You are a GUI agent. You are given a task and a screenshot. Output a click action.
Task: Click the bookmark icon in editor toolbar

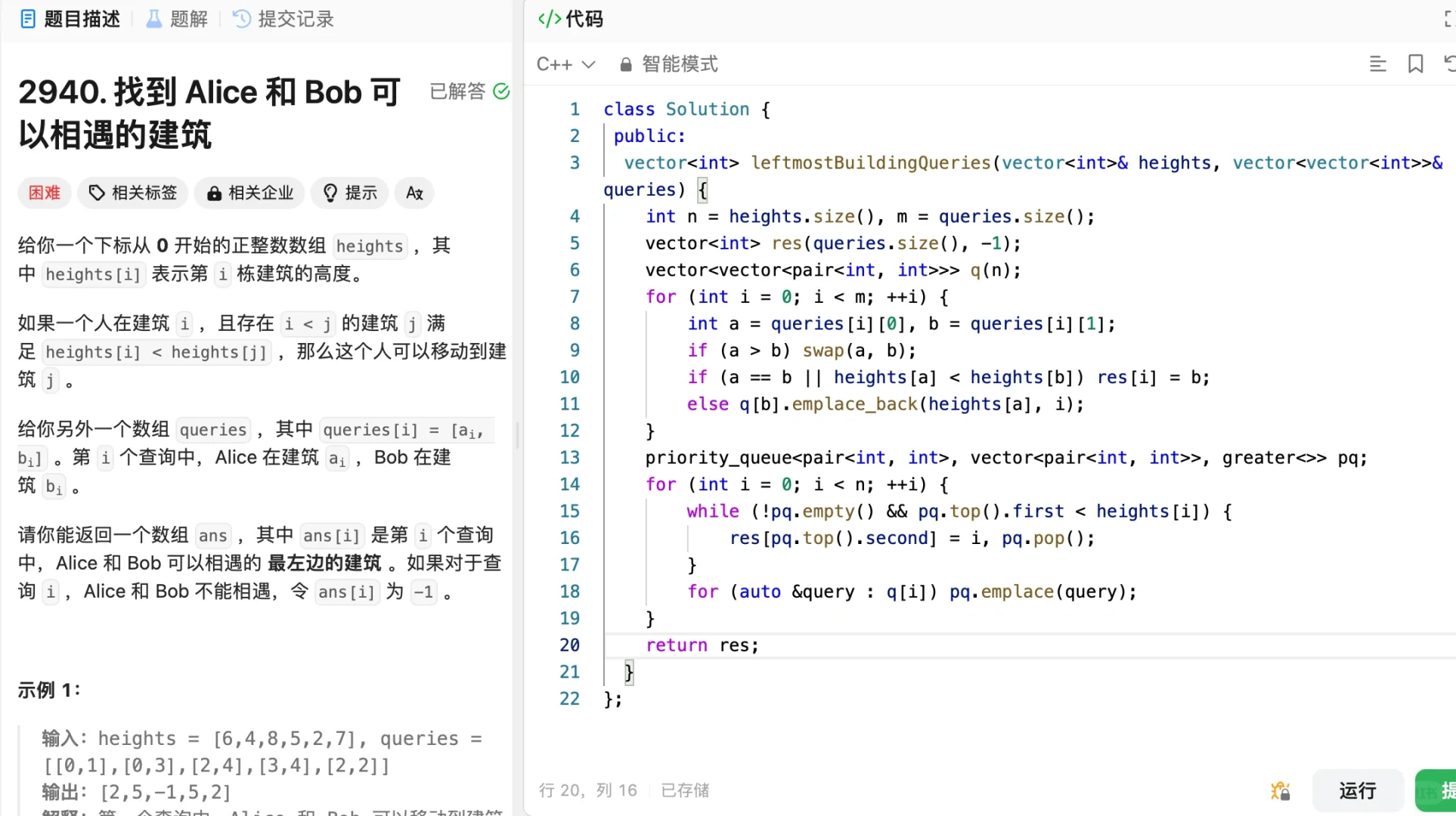click(1415, 64)
